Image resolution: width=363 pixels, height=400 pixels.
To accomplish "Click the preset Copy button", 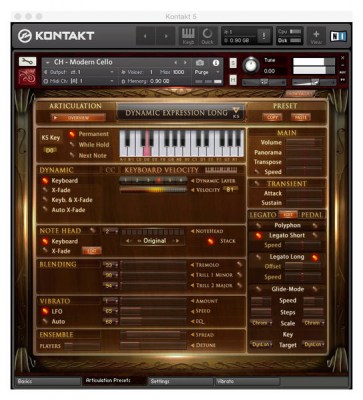I will (x=272, y=117).
